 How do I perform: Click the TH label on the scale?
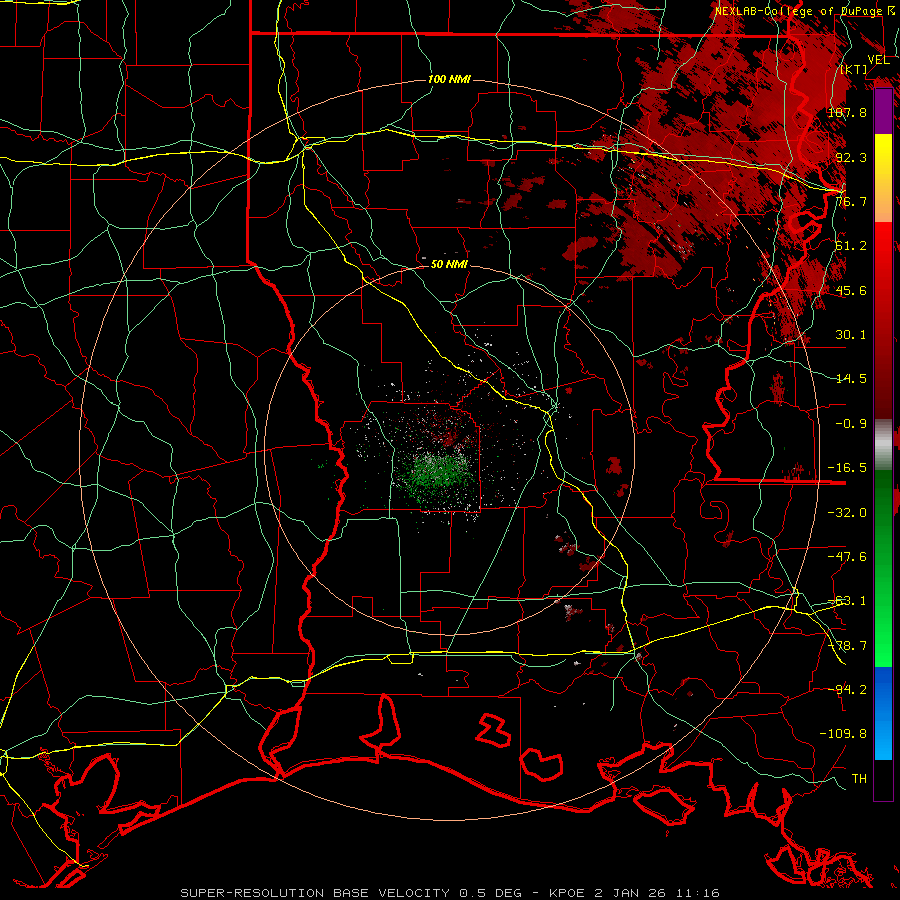tap(859, 779)
